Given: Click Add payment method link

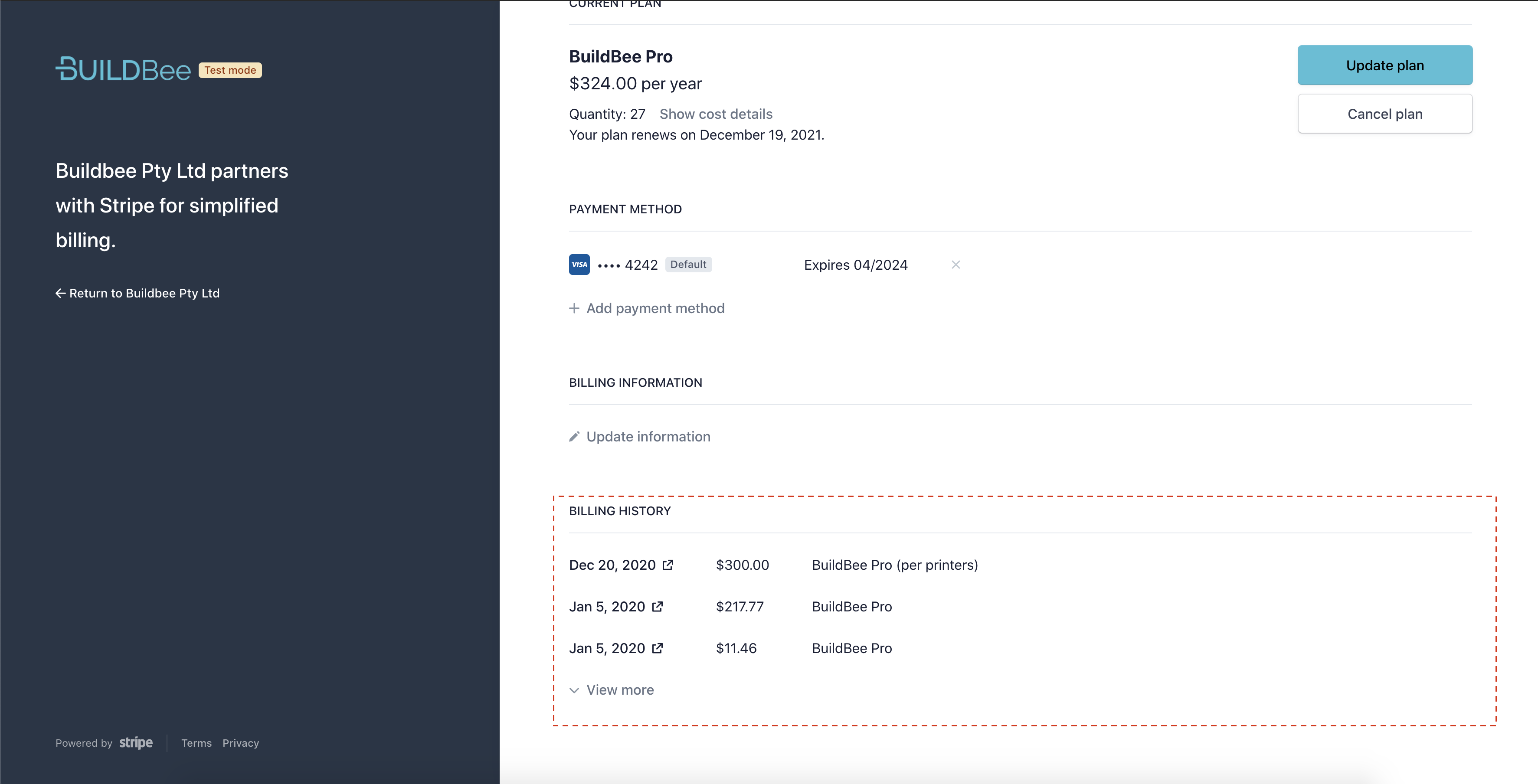Looking at the screenshot, I should [x=655, y=308].
